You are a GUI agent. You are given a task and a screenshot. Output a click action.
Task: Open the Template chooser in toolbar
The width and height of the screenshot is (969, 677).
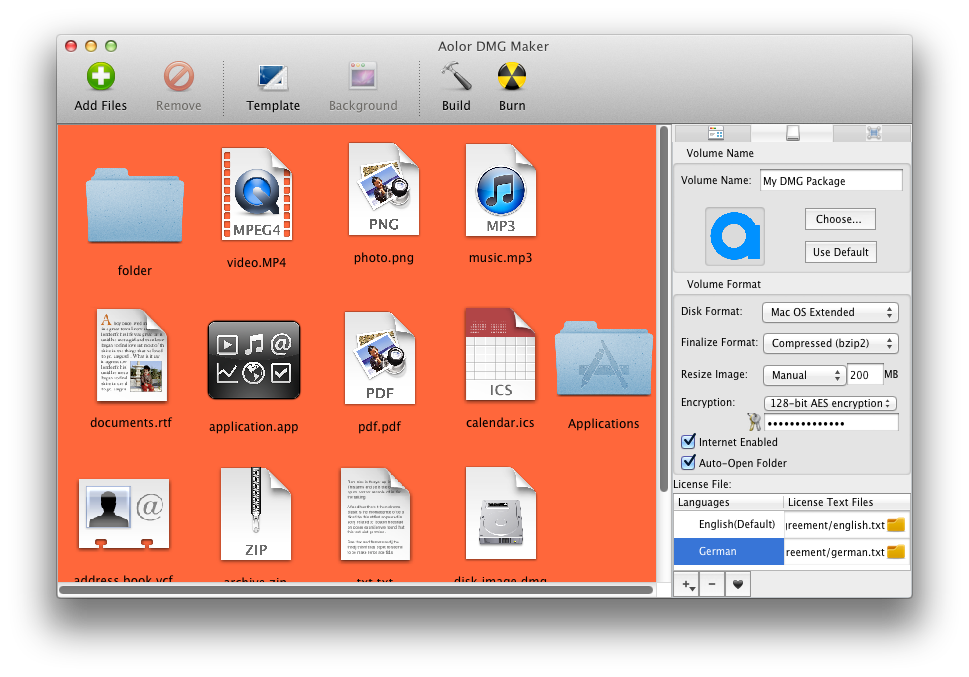click(x=273, y=78)
